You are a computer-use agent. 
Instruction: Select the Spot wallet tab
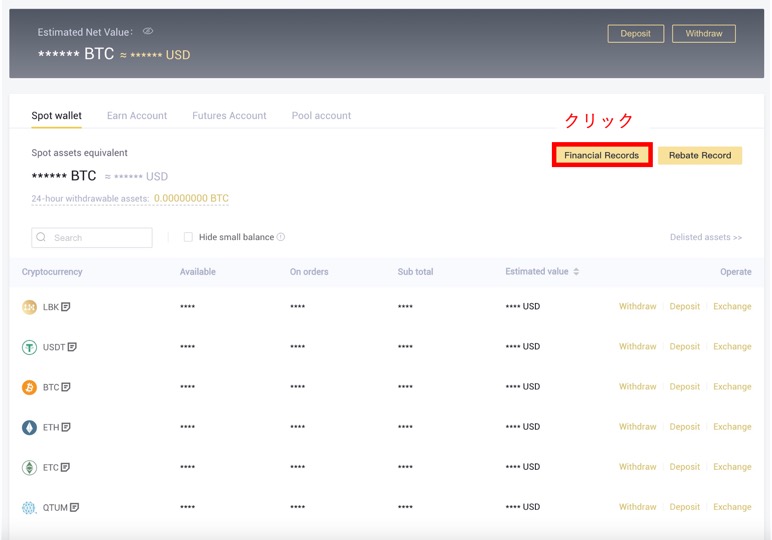pos(57,116)
